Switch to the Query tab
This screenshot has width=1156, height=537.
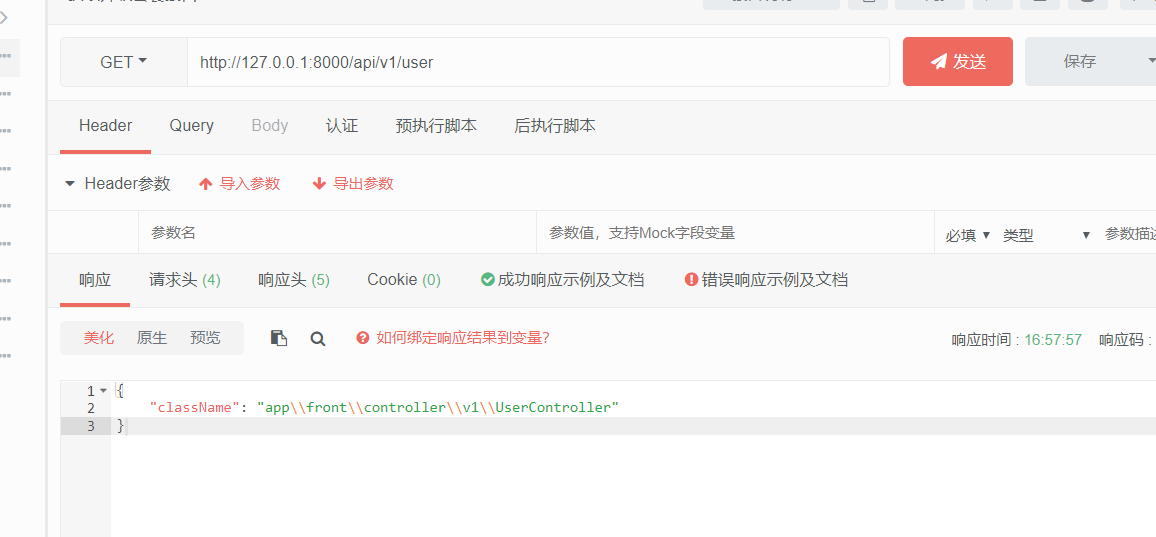click(192, 125)
